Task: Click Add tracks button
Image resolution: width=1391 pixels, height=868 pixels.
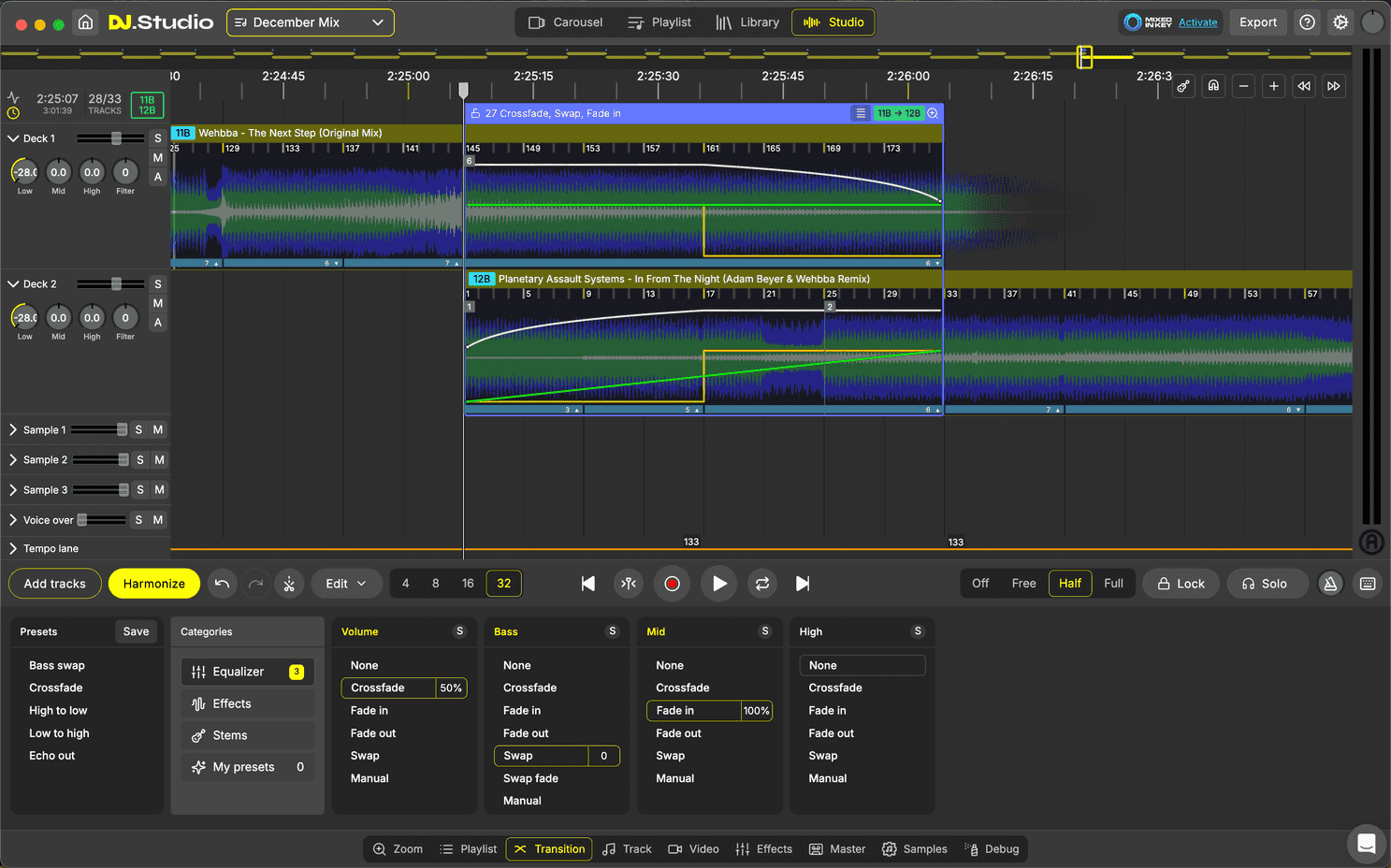Action: [x=54, y=584]
